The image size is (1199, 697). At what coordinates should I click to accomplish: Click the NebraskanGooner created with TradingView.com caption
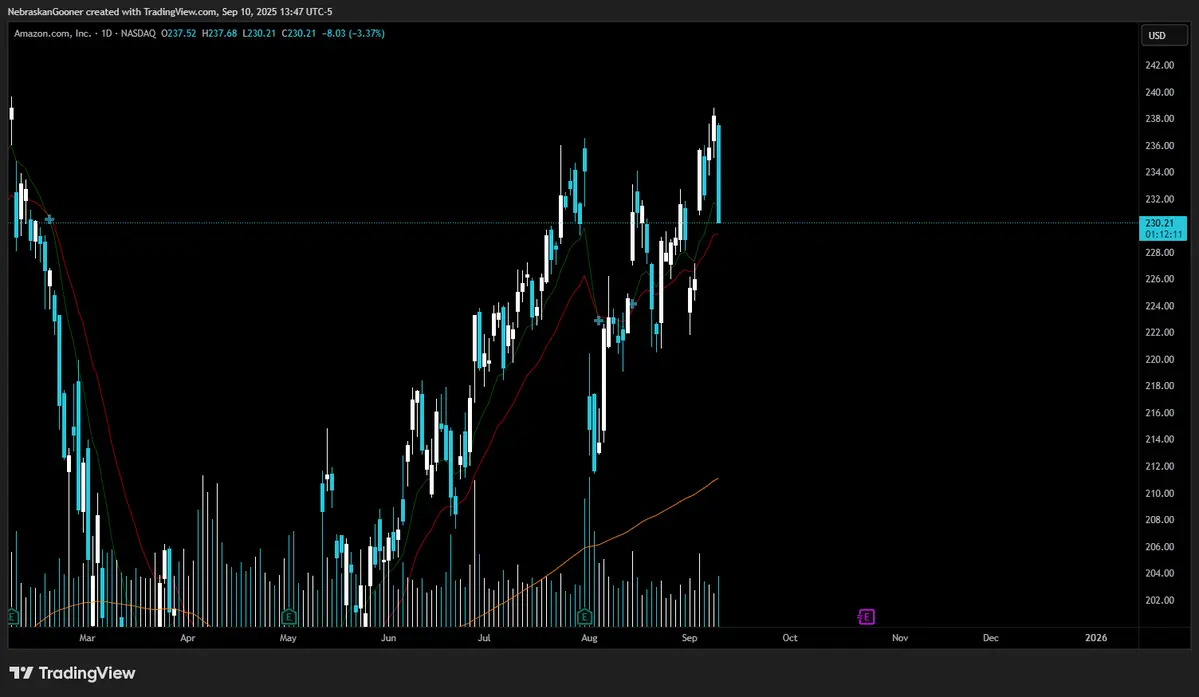(170, 11)
